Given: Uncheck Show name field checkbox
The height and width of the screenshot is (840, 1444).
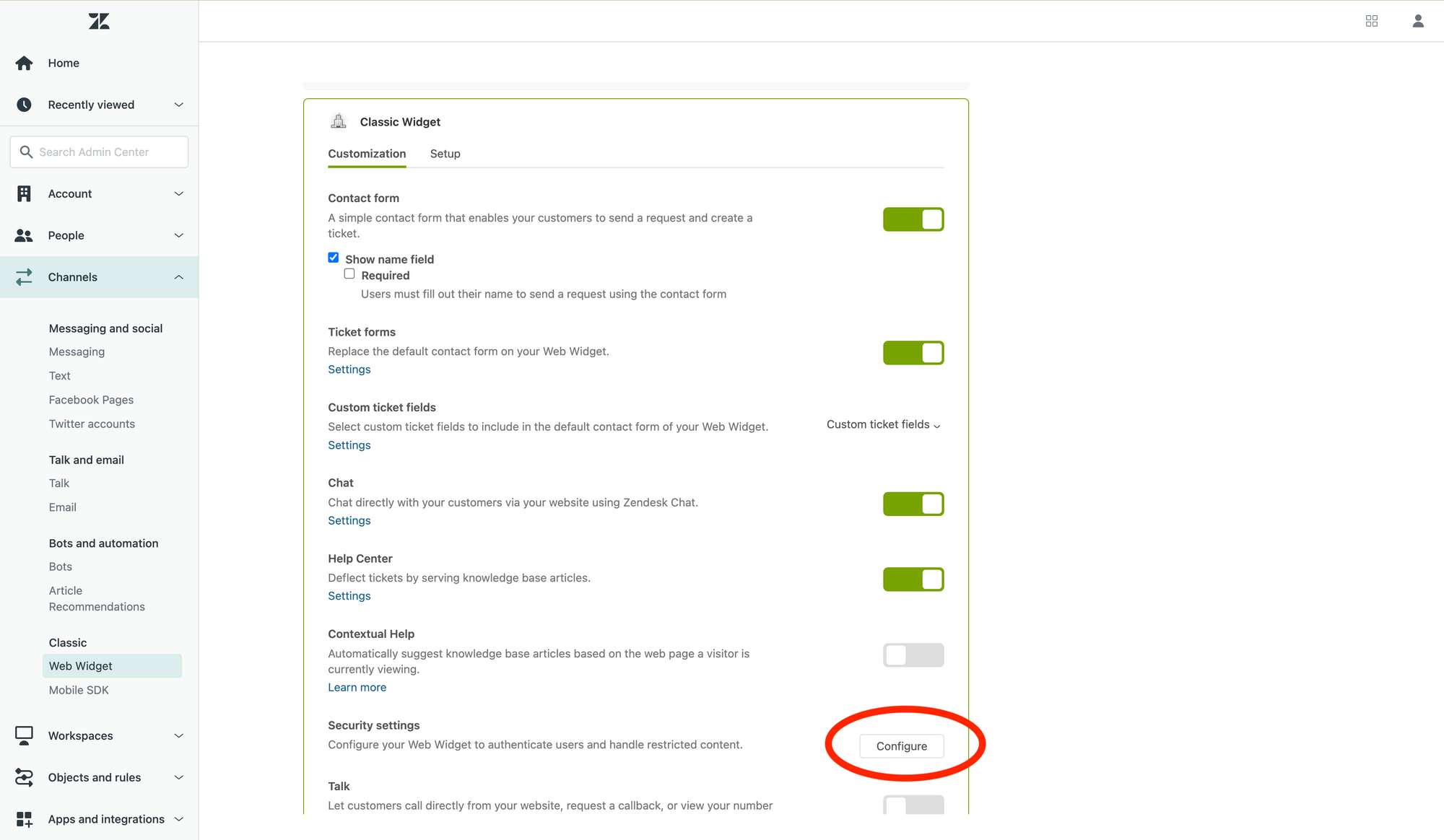Looking at the screenshot, I should 334,258.
